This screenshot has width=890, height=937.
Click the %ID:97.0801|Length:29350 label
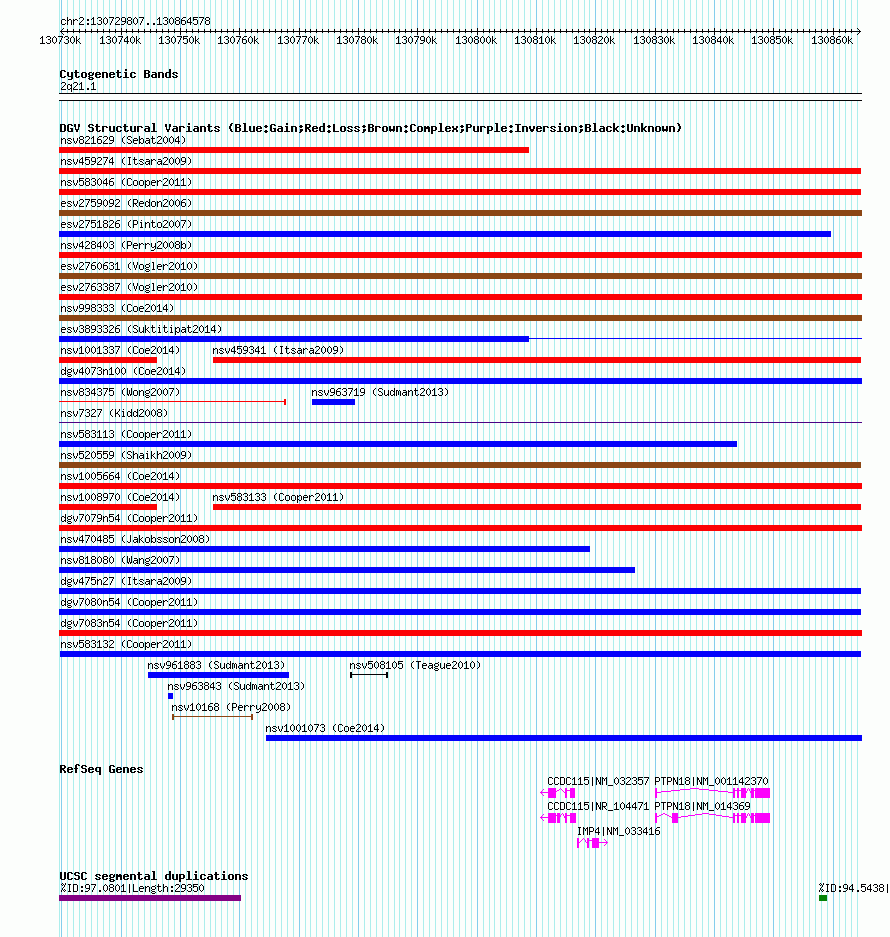(132, 888)
